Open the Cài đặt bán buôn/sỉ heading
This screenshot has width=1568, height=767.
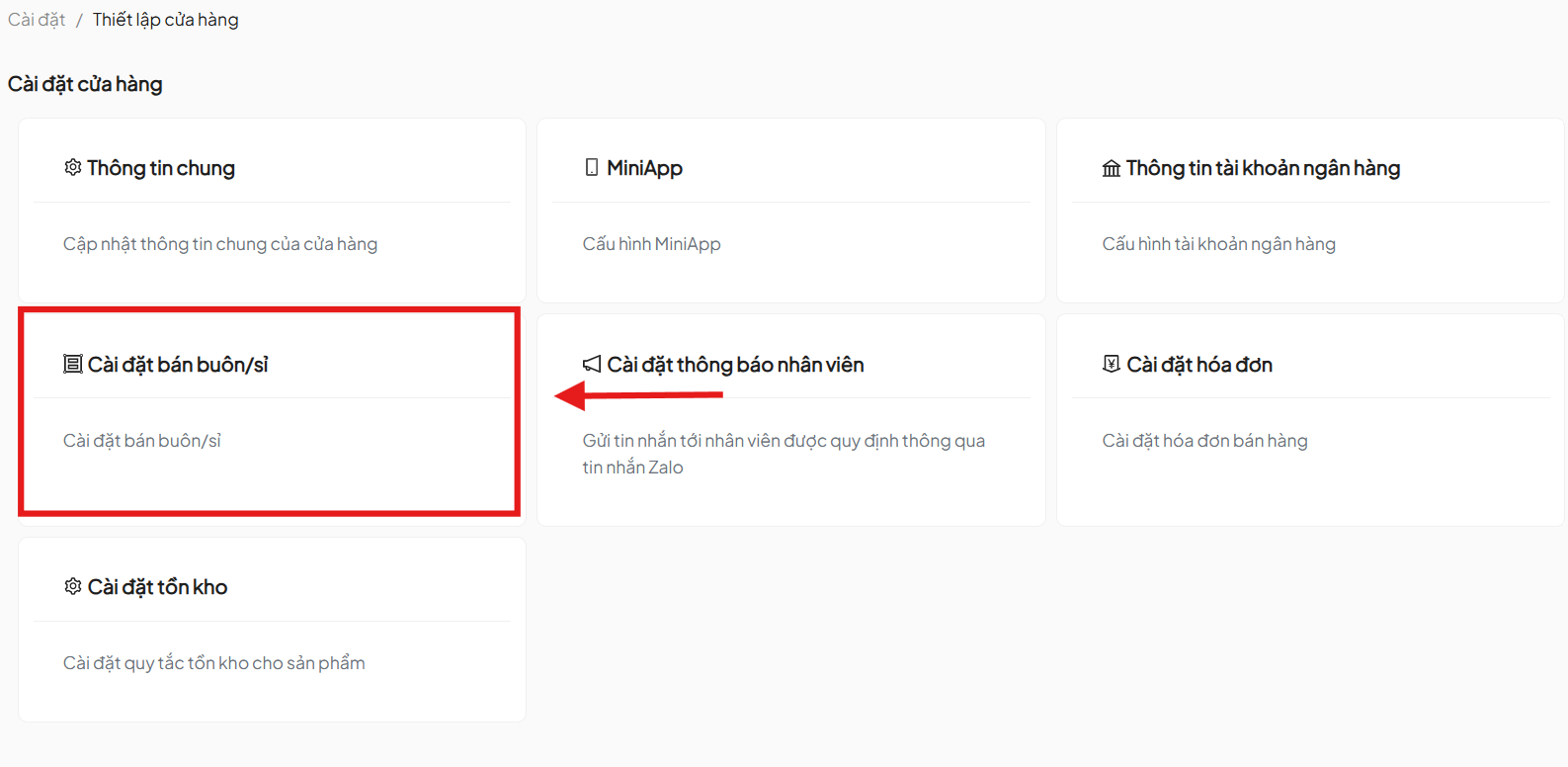[x=178, y=365]
